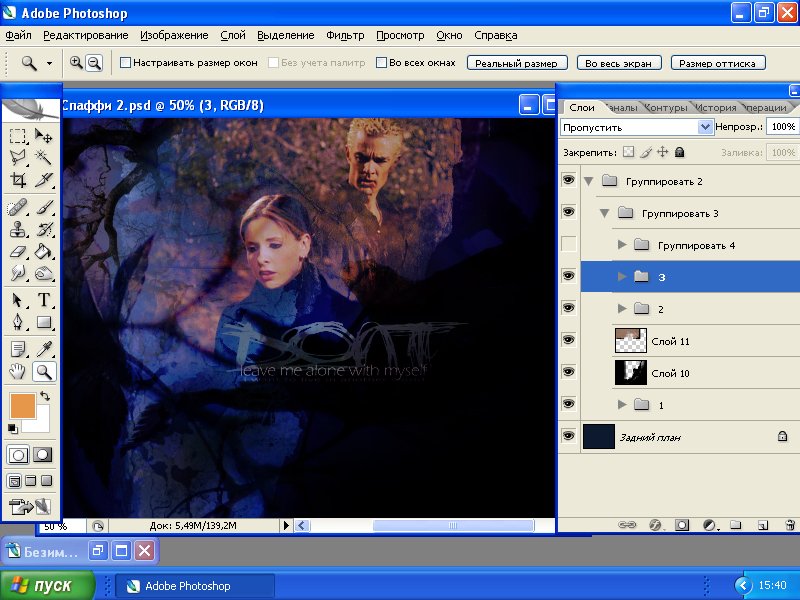Select the Hand tool
This screenshot has height=600, width=800.
click(18, 372)
